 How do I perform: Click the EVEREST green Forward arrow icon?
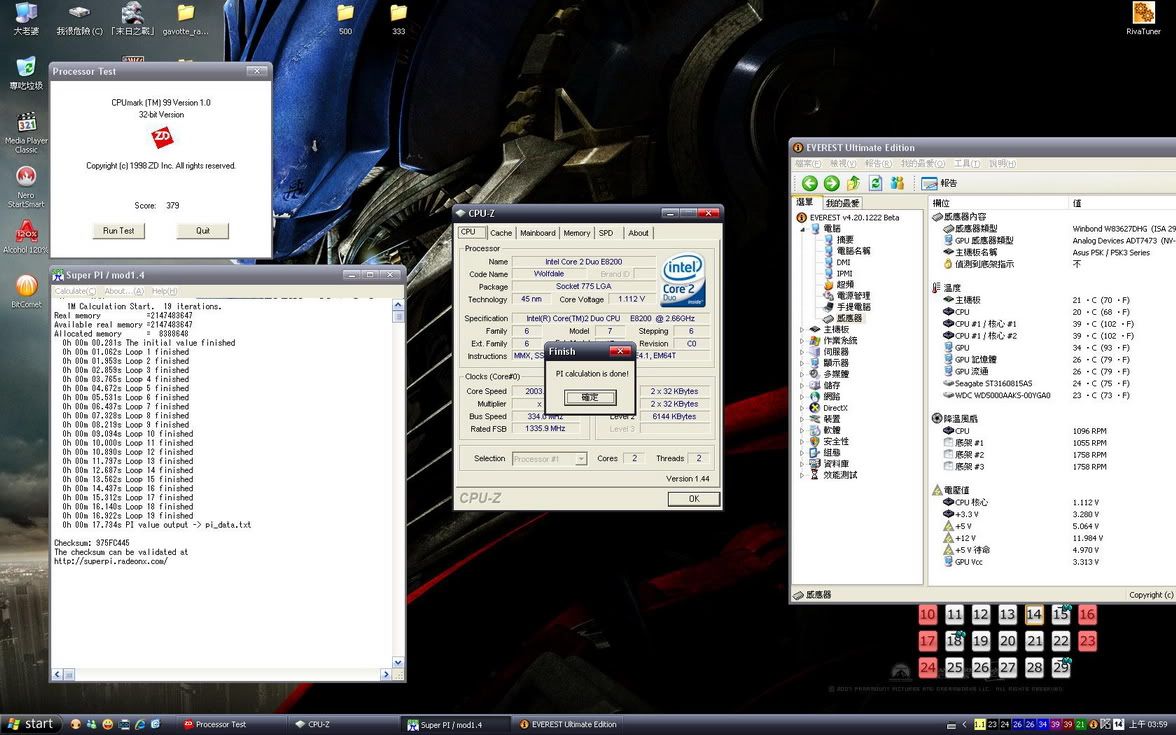[831, 183]
